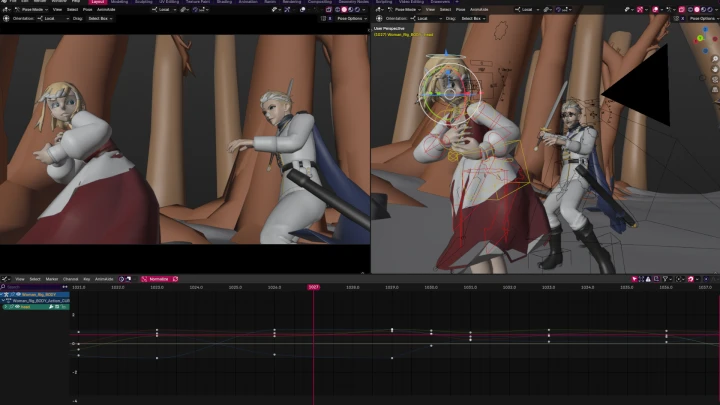The width and height of the screenshot is (720, 405).
Task: Click the 1027 current frame marker
Action: 314,287
